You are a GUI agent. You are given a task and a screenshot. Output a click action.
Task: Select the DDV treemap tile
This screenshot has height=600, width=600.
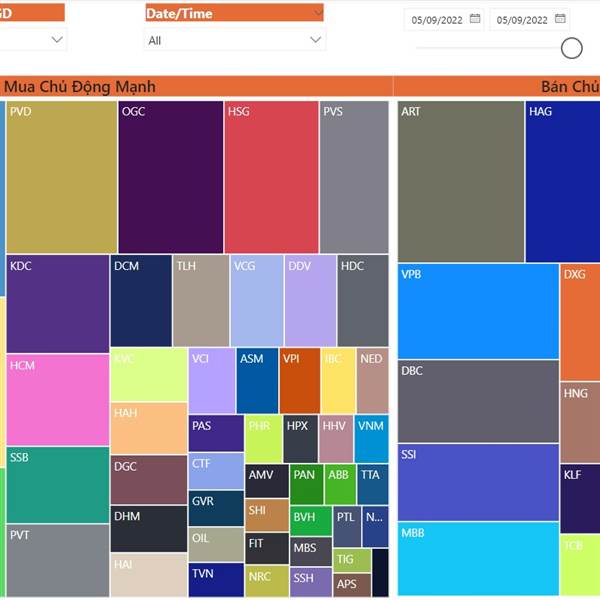pos(310,301)
